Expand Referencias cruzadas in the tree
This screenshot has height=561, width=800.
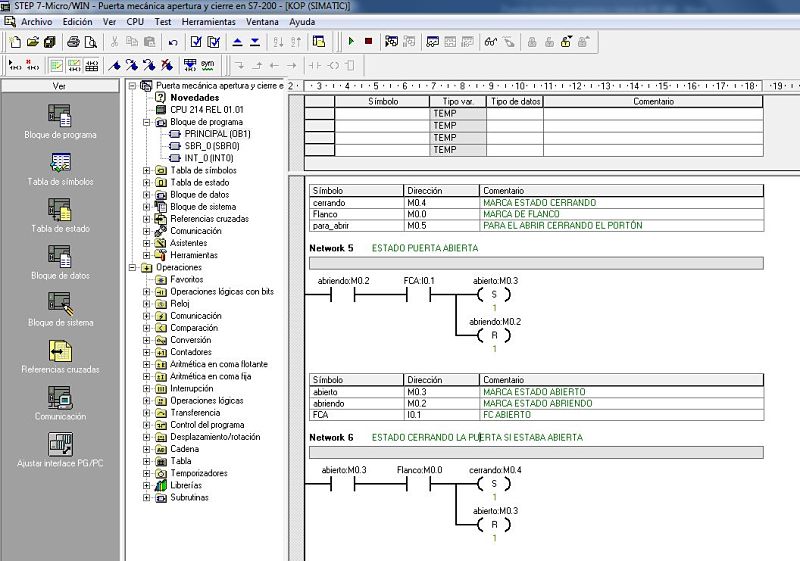[147, 219]
